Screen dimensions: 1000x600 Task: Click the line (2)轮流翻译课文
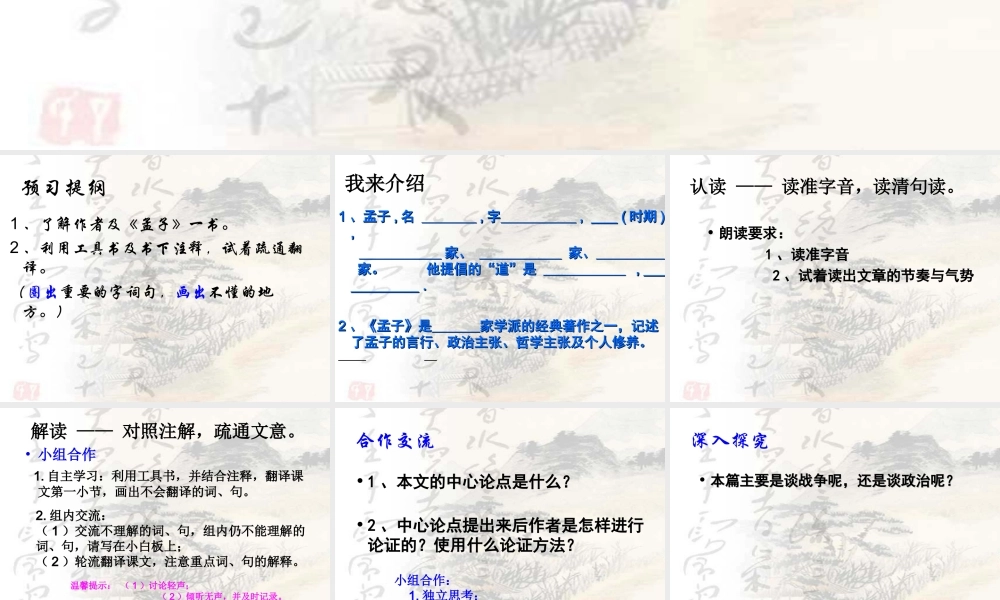(x=170, y=561)
